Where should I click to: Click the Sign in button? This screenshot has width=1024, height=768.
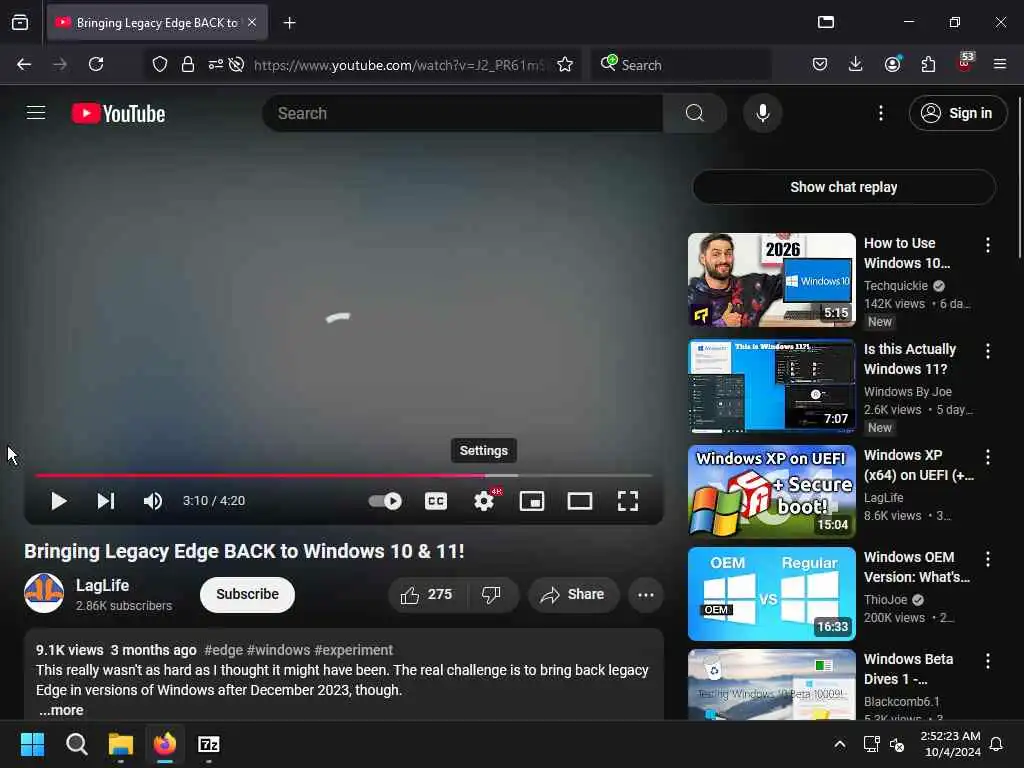coord(957,113)
